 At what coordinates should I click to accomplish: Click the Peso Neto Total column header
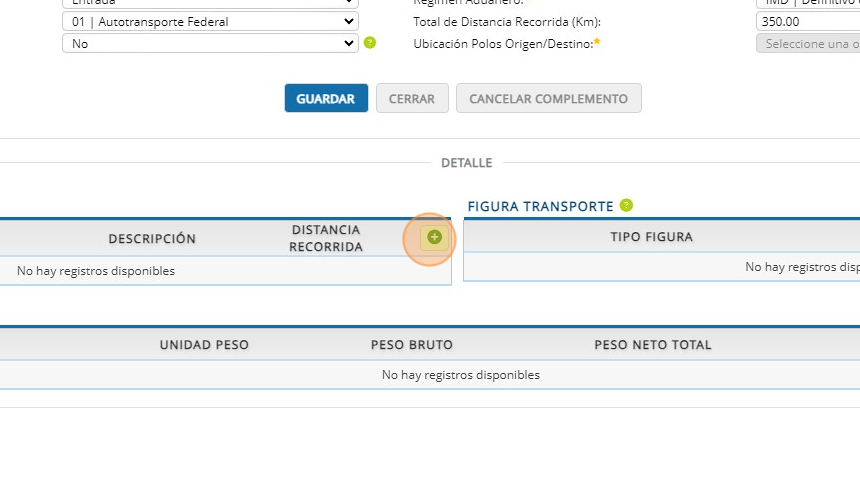point(653,345)
